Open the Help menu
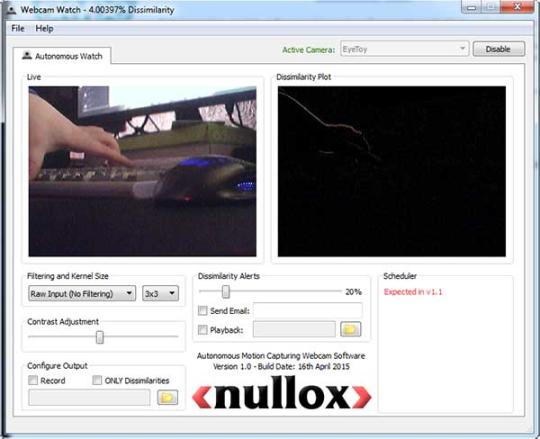The image size is (540, 439). tap(44, 29)
